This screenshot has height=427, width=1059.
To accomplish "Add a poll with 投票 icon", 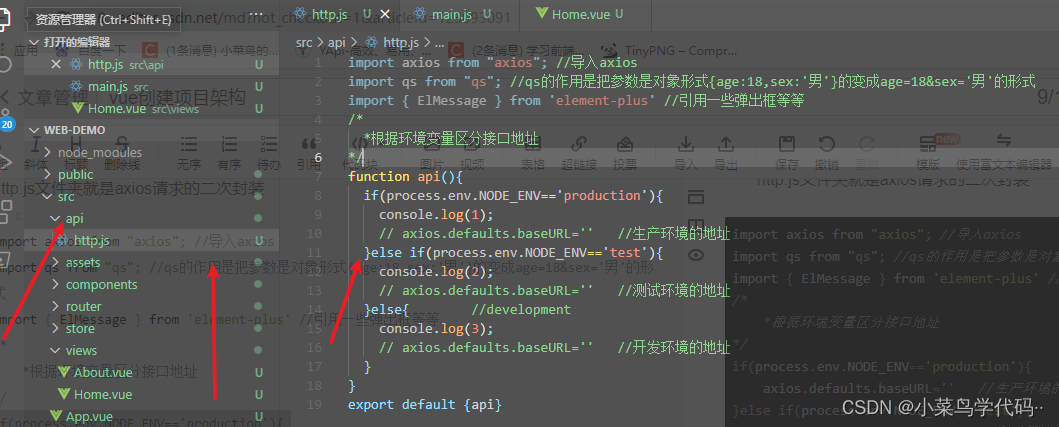I will [625, 144].
